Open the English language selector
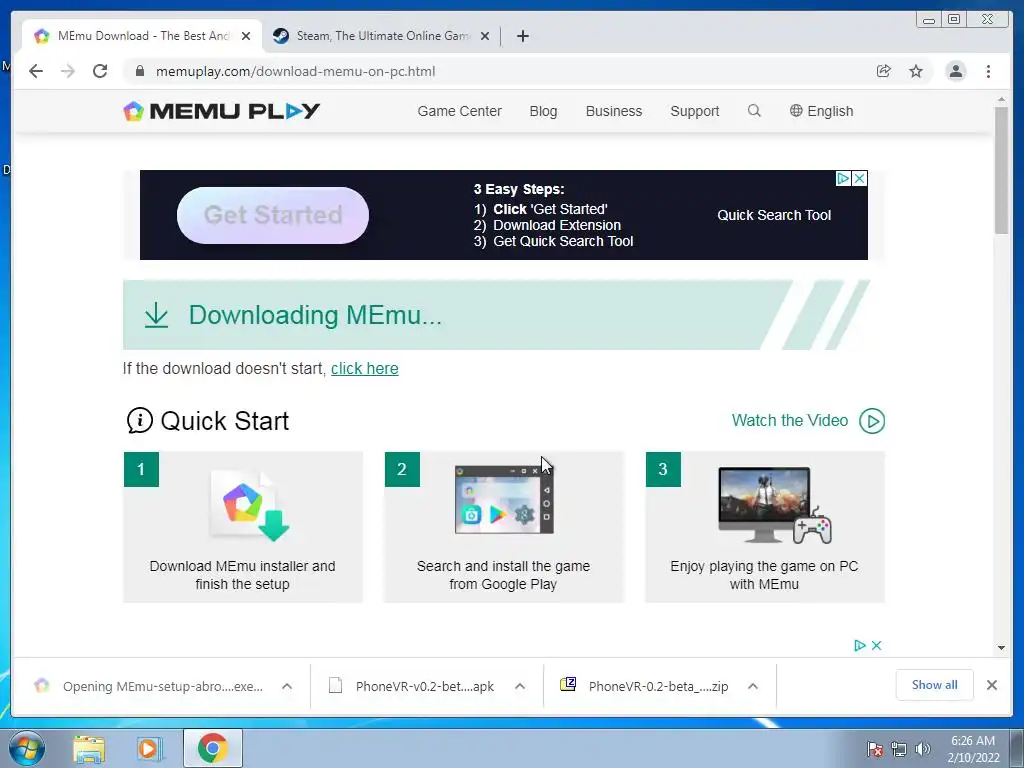 [822, 111]
